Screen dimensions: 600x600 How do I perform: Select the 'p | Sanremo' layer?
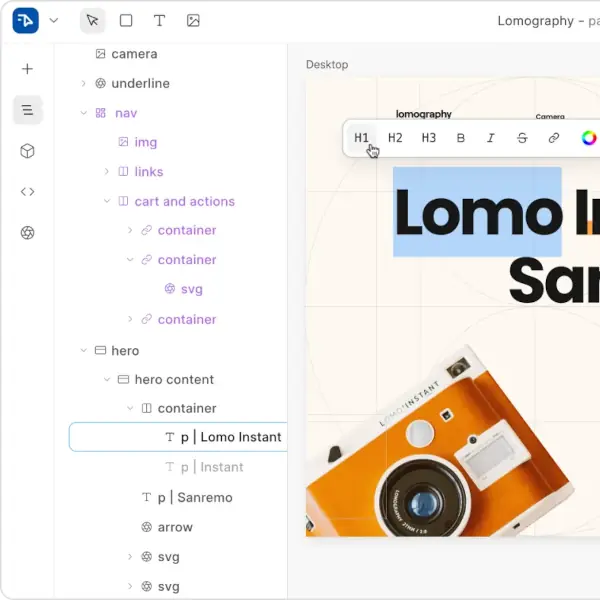(195, 497)
